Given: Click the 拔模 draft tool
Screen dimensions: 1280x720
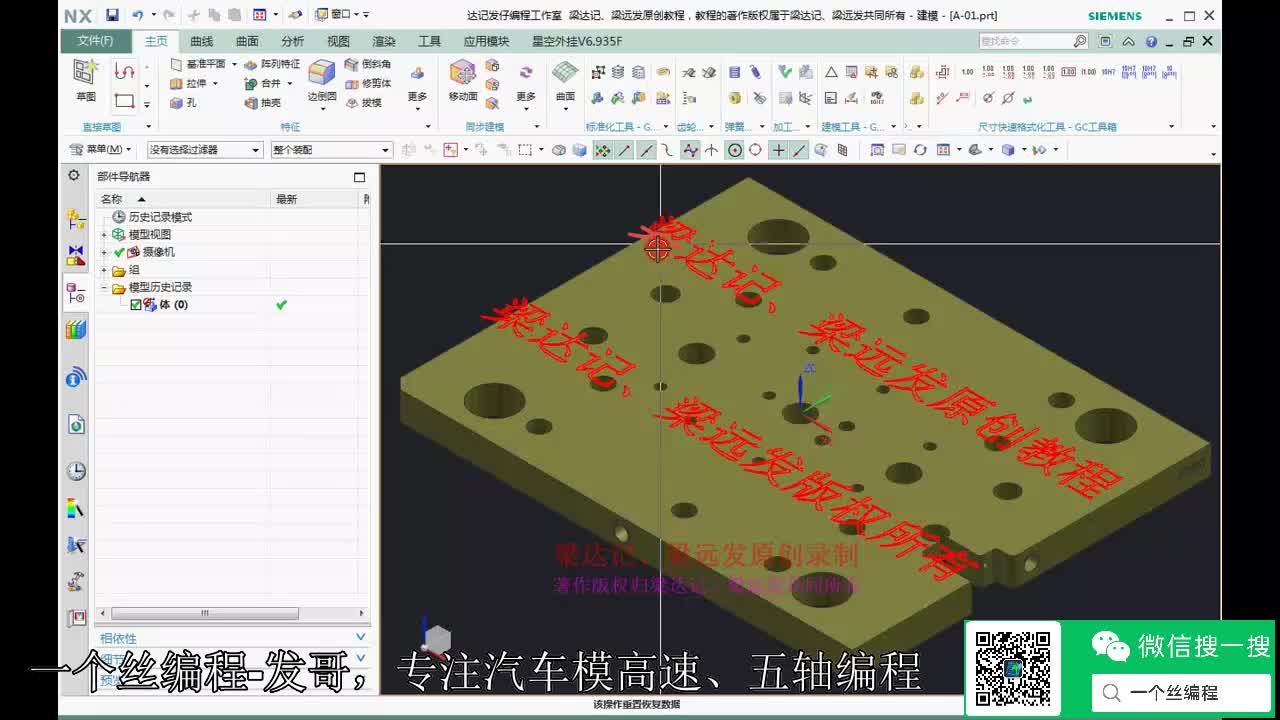Looking at the screenshot, I should coord(364,102).
